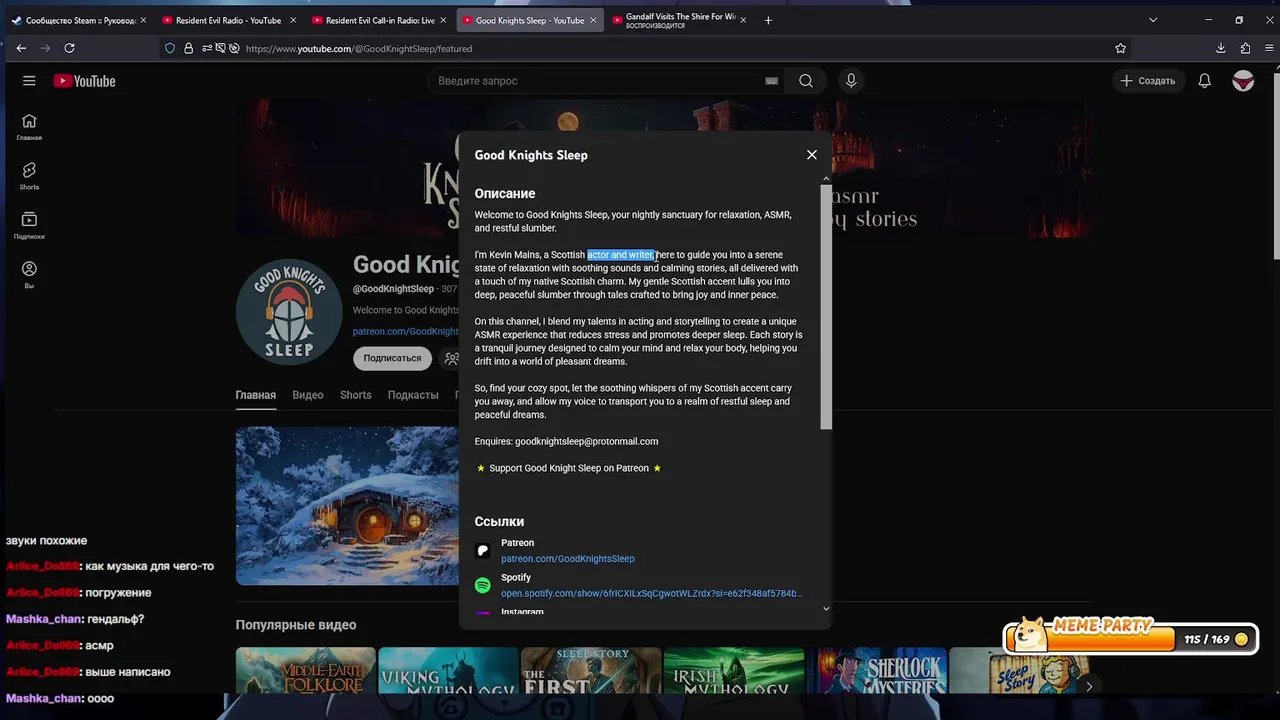Click the Создать create button
This screenshot has width=1280, height=720.
1148,81
